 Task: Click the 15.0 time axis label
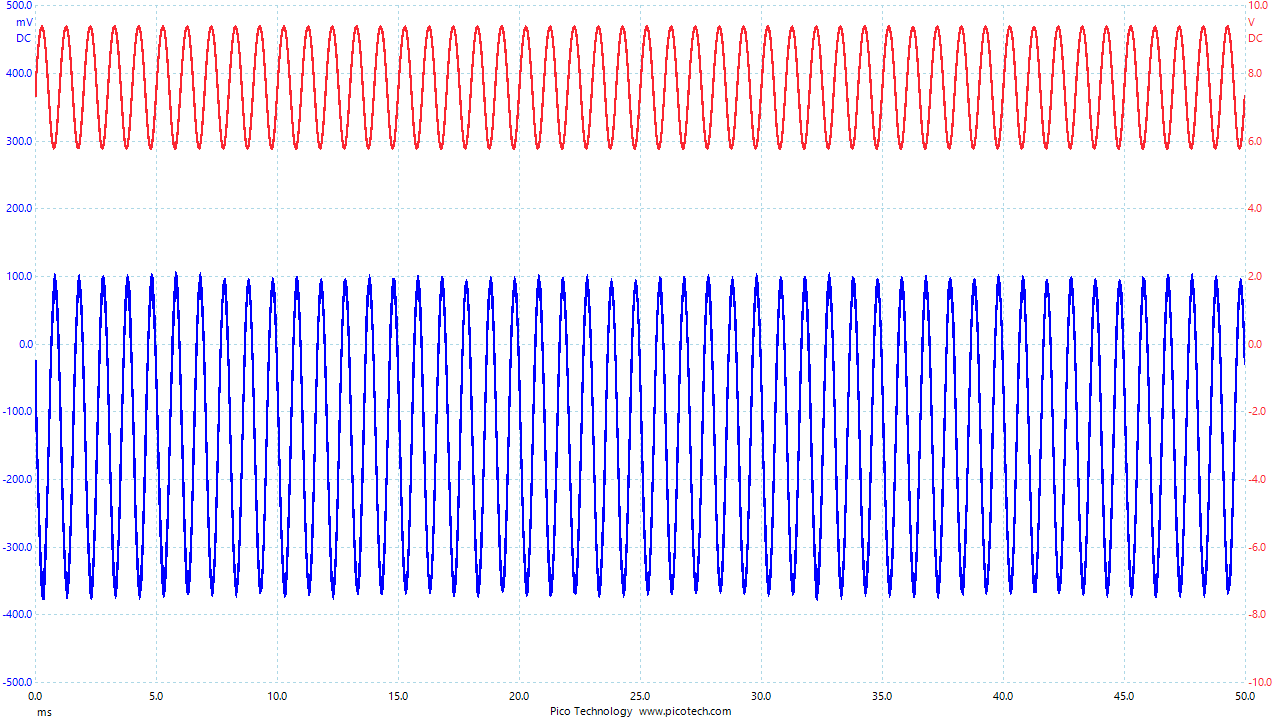tap(398, 696)
